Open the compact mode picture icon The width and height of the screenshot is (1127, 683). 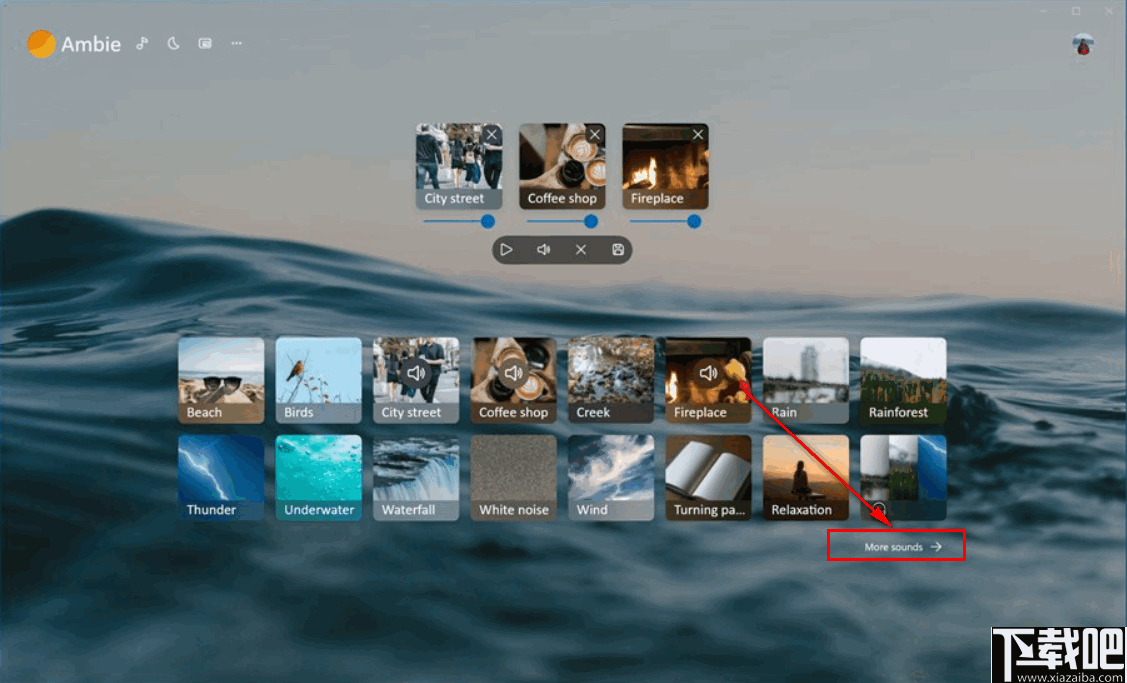205,44
